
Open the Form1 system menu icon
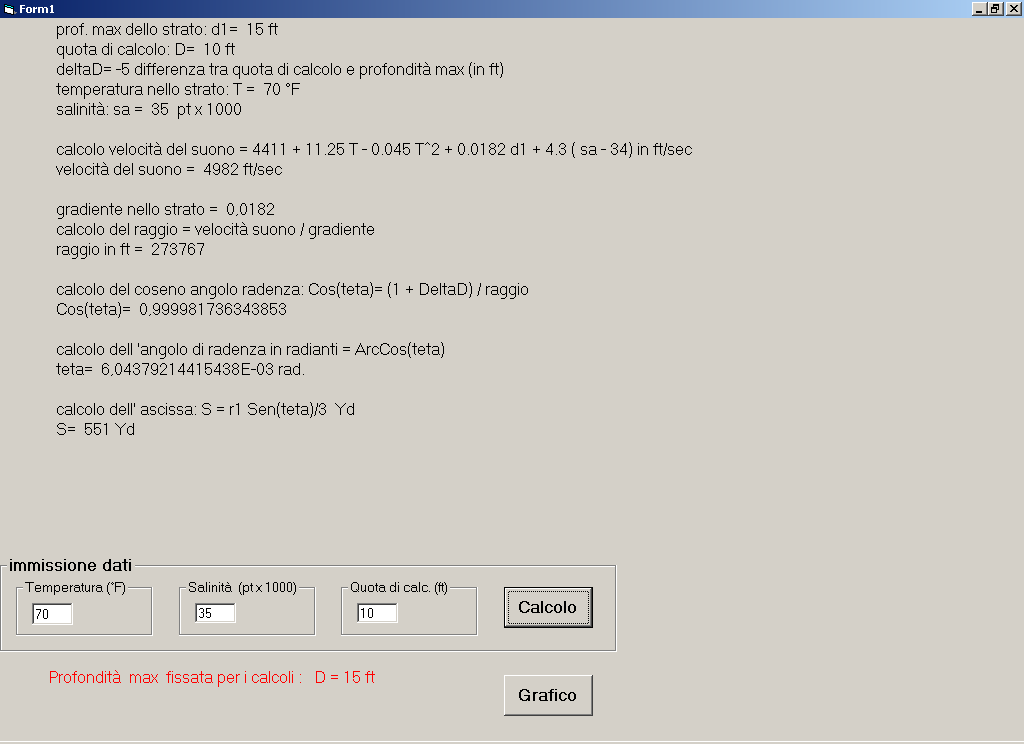coord(9,9)
